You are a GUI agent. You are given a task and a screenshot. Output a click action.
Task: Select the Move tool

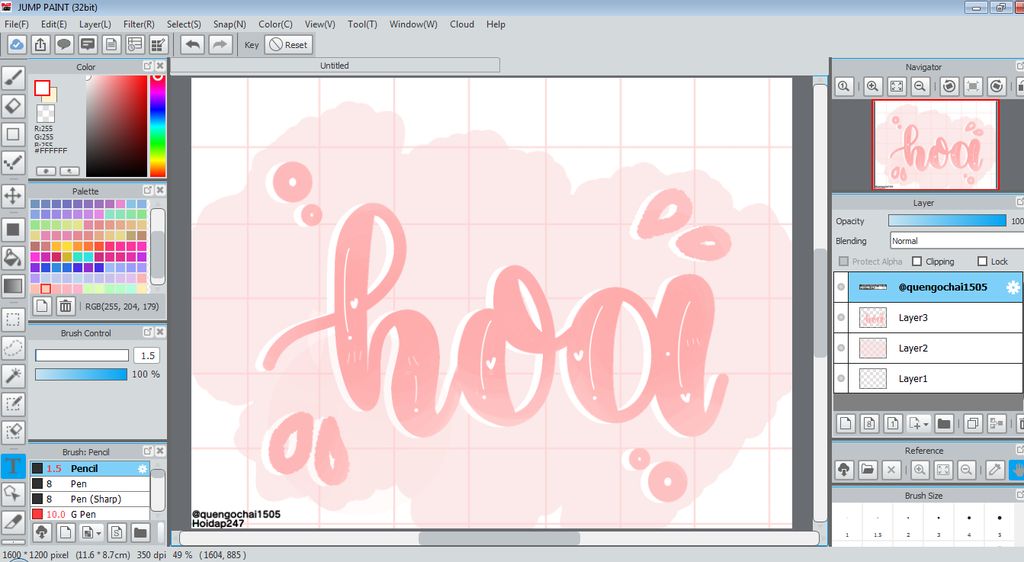coord(13,195)
